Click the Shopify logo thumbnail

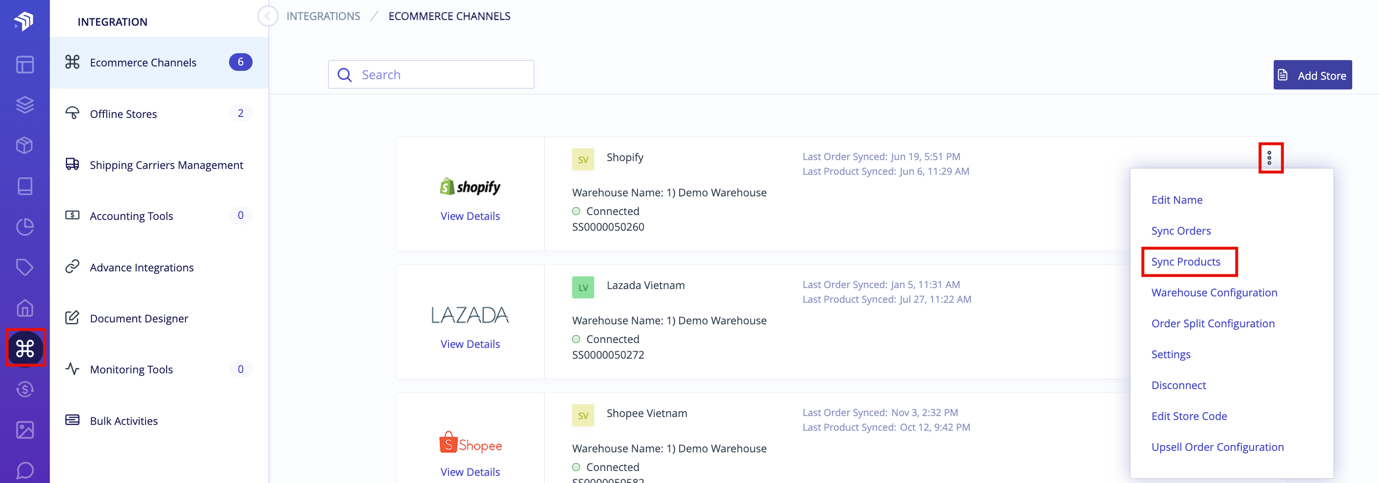pos(470,187)
